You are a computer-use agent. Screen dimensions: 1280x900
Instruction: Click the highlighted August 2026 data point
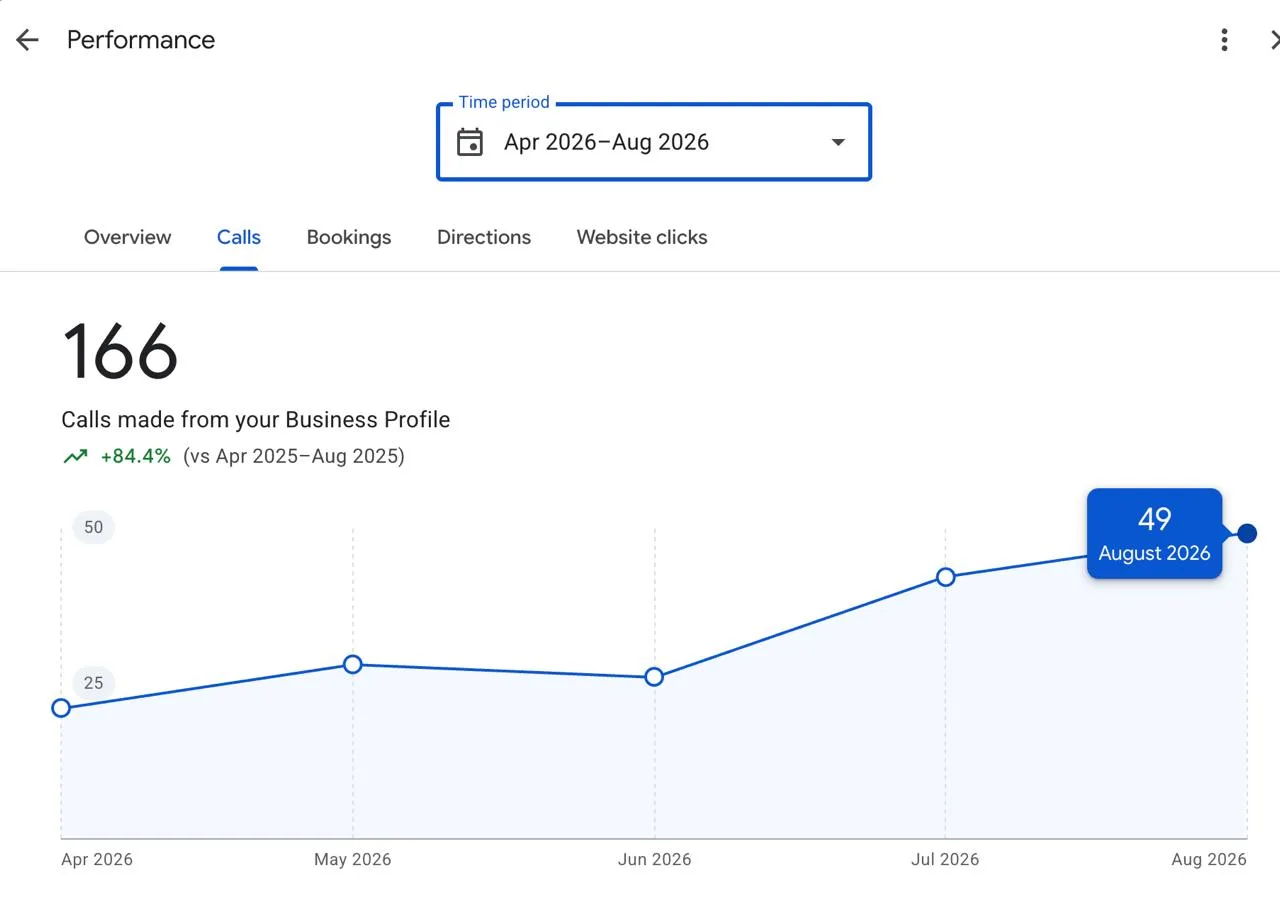(1247, 533)
